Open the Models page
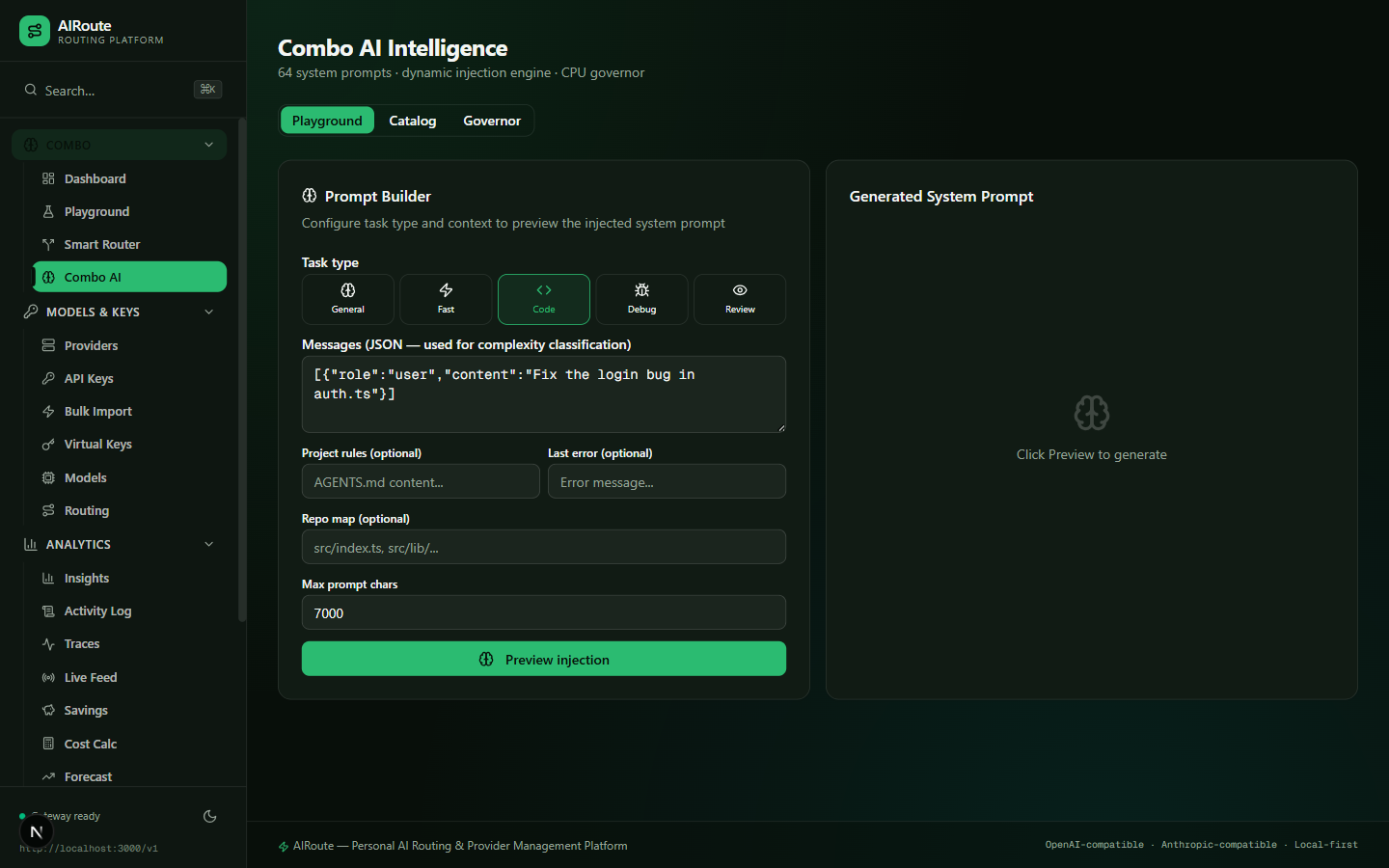1389x868 pixels. coord(129,477)
